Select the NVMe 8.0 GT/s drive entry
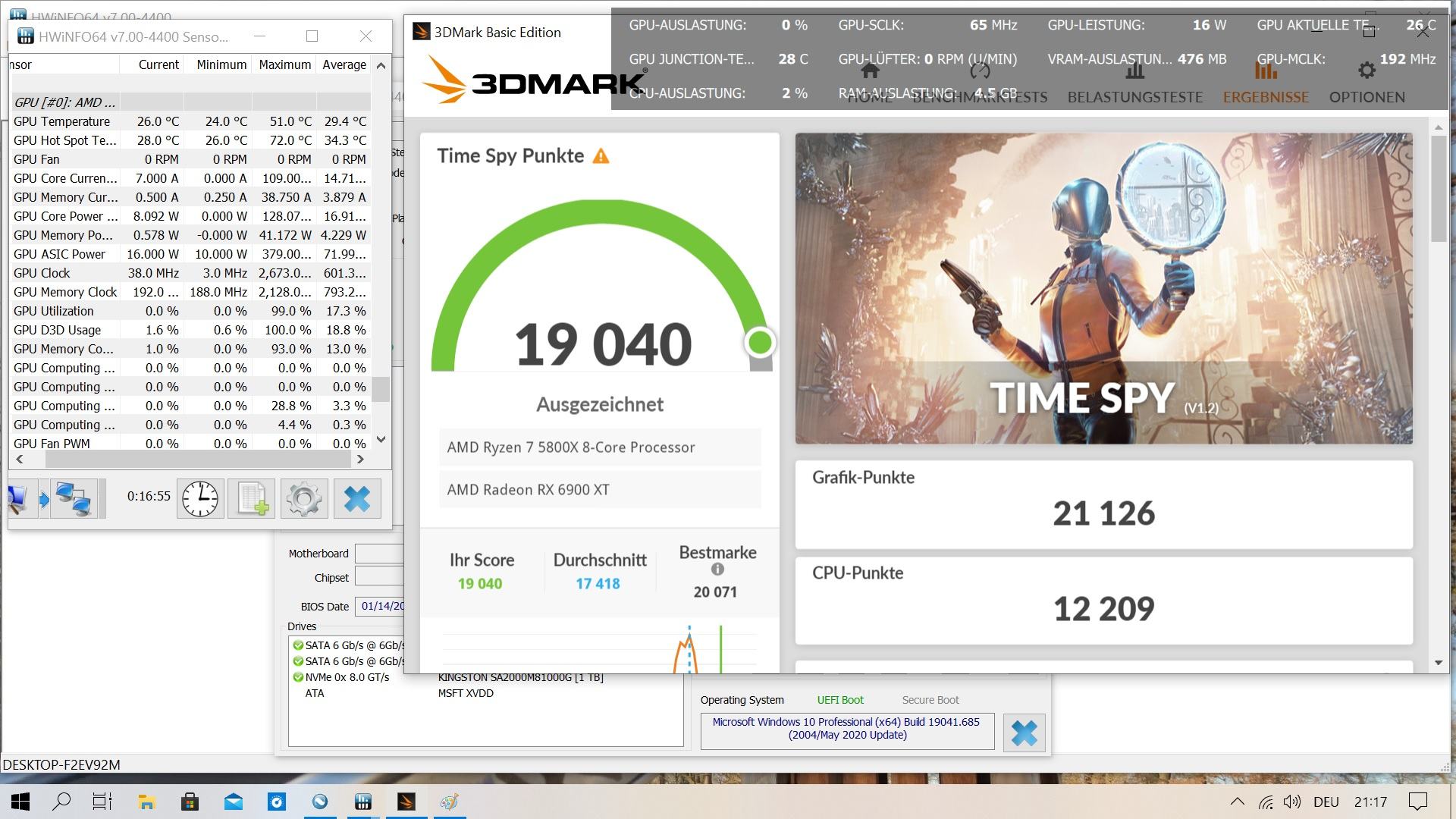Viewport: 1456px width, 819px height. [x=347, y=677]
